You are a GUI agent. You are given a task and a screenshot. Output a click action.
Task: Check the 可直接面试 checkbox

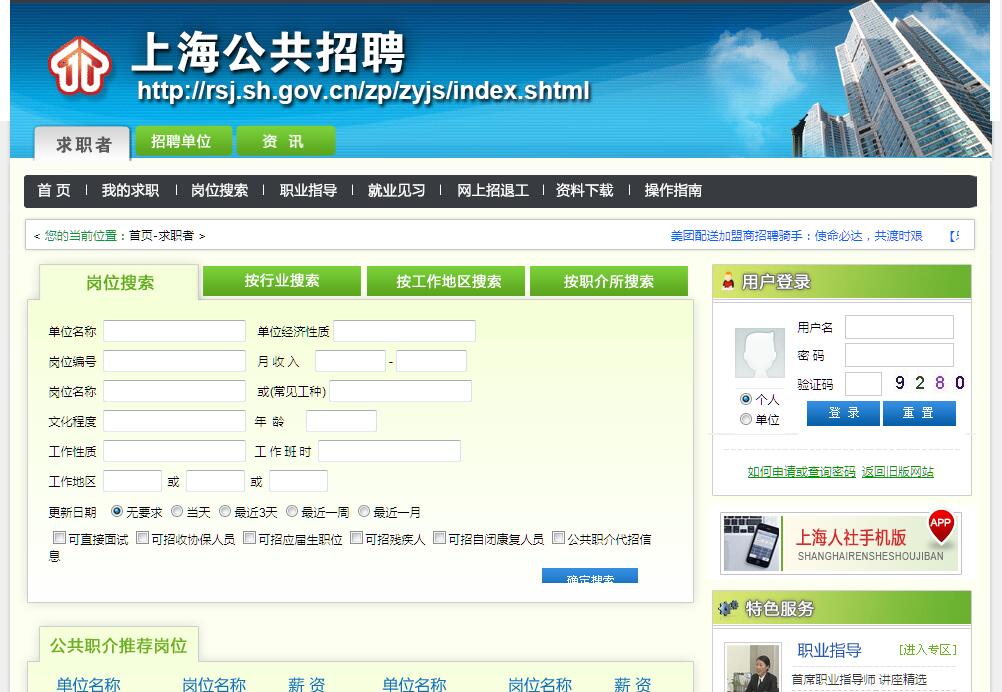click(60, 538)
